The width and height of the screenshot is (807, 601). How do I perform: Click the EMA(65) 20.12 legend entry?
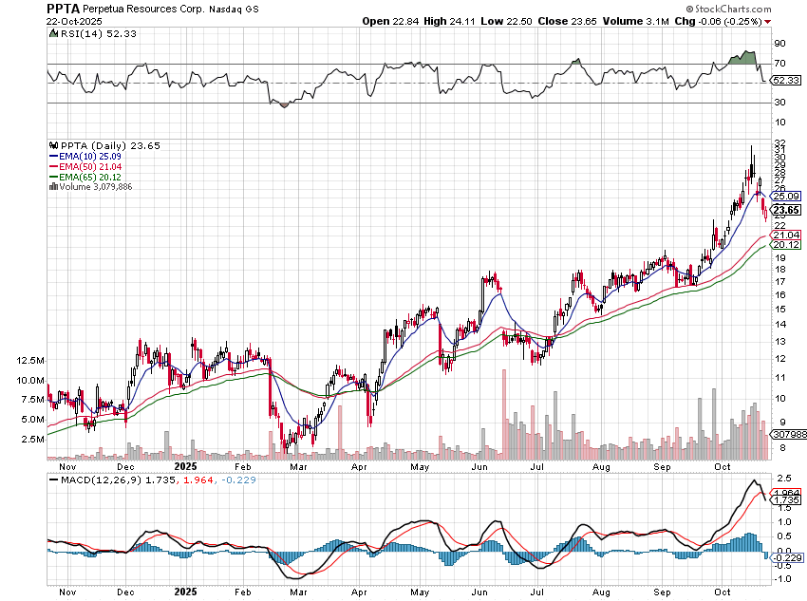tap(91, 177)
